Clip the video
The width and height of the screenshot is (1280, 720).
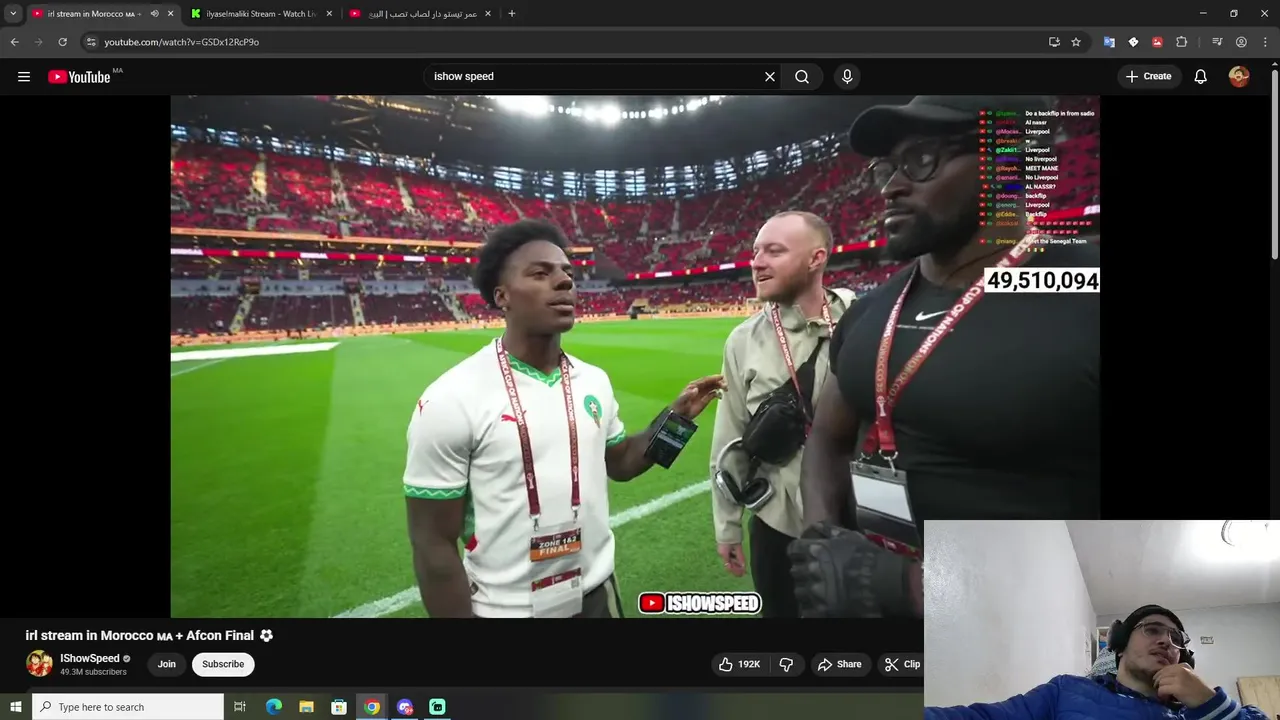[x=903, y=664]
